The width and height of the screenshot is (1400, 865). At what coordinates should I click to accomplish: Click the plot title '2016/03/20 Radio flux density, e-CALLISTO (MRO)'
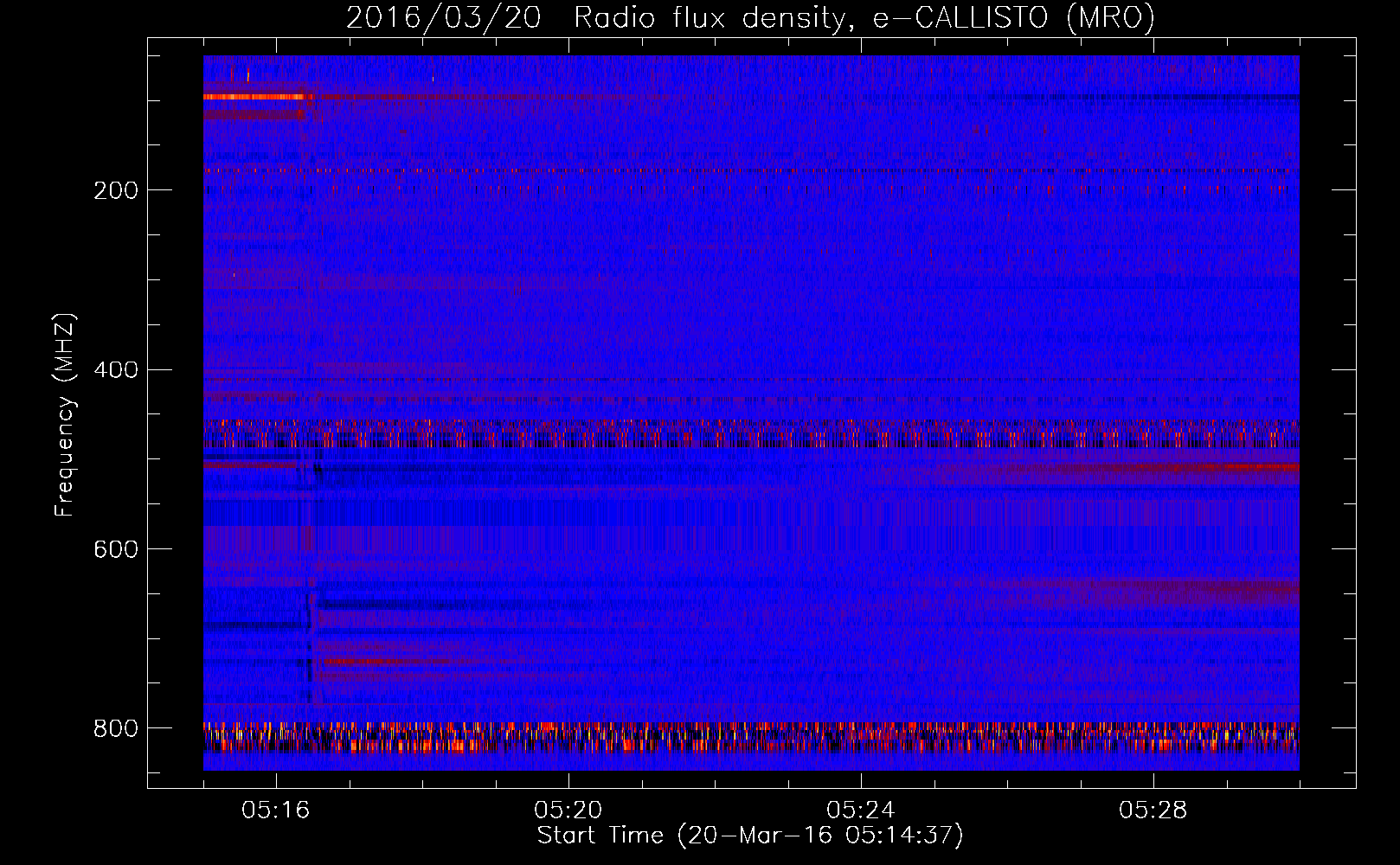(750, 18)
